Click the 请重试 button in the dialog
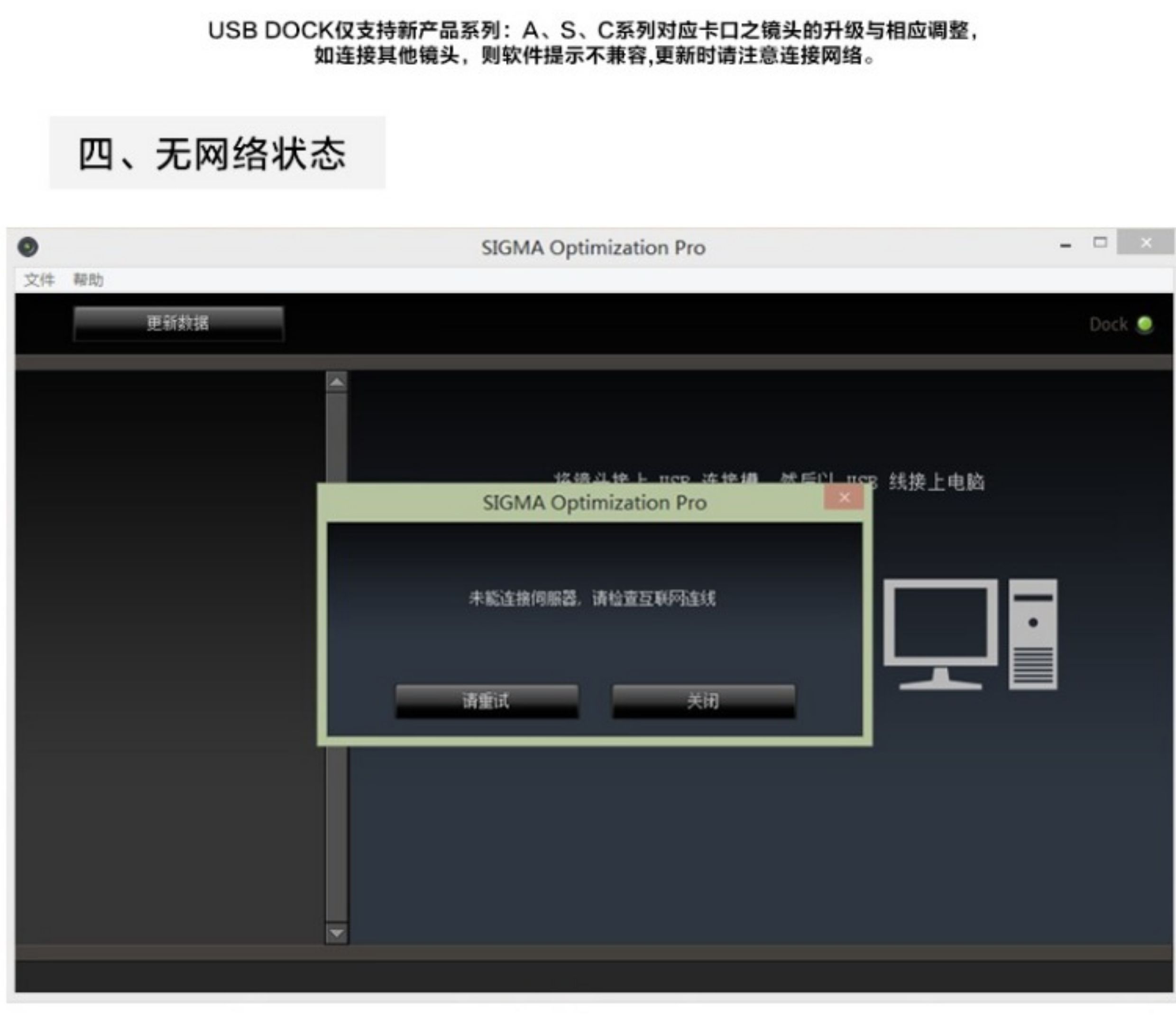This screenshot has height=1019, width=1176. pyautogui.click(x=487, y=701)
